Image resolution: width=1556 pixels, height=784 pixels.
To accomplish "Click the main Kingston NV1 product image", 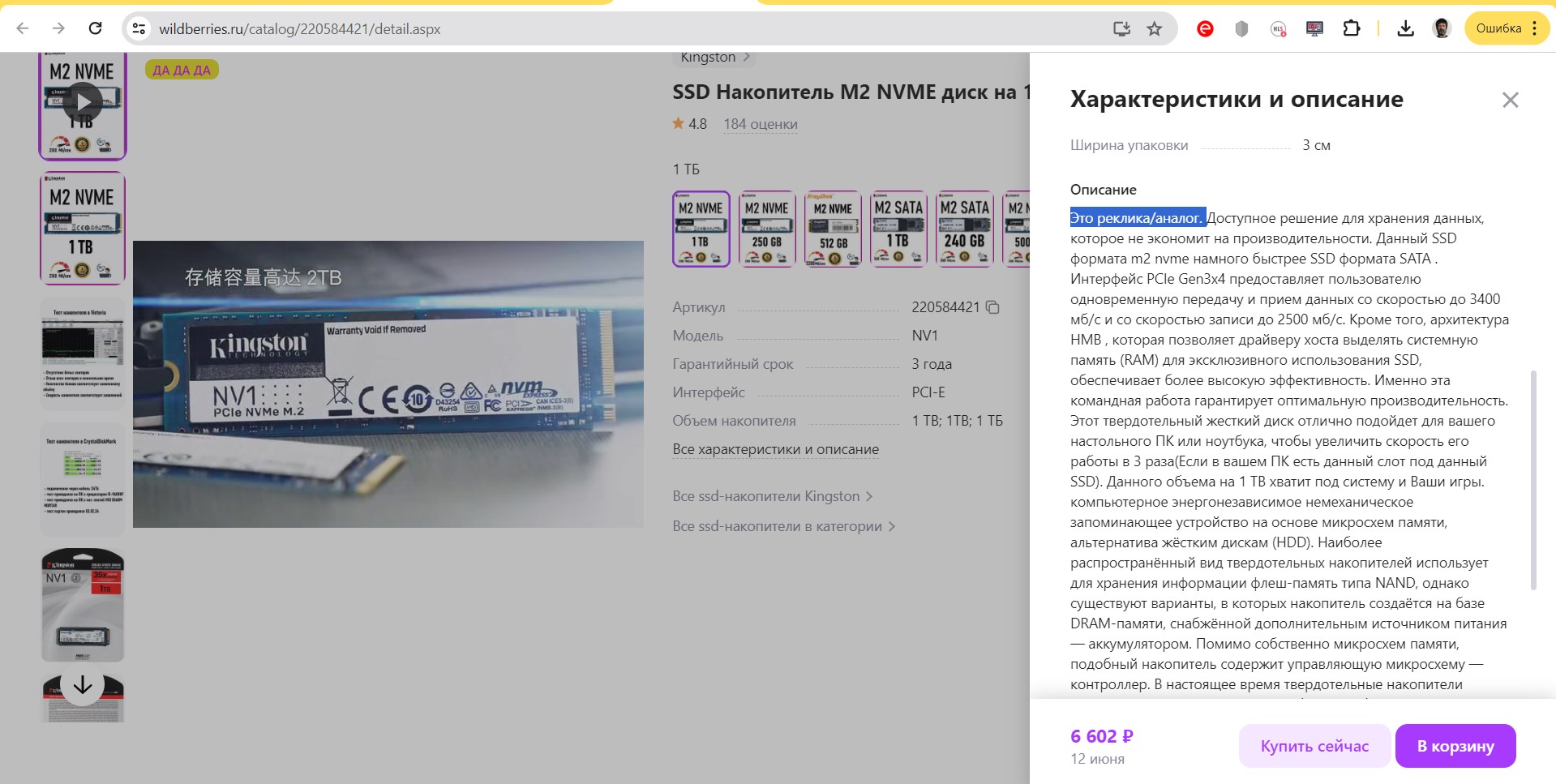I will coord(388,383).
